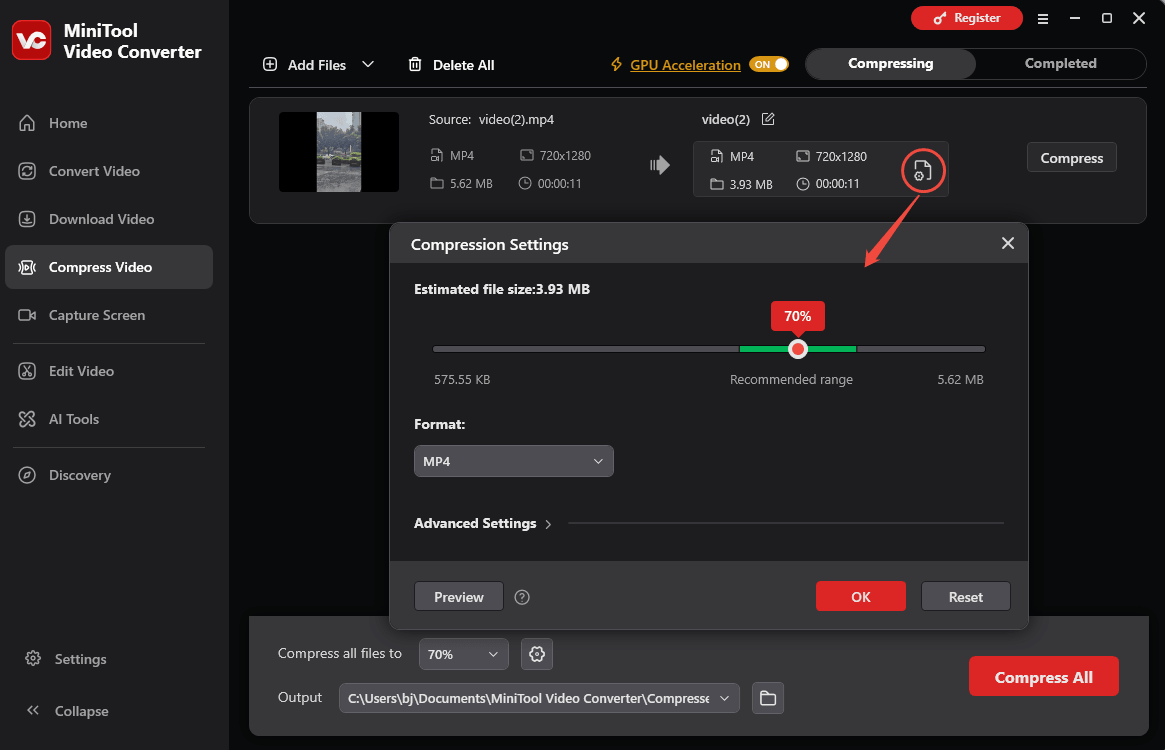
Task: Open the hamburger menu in title bar
Action: (x=1042, y=19)
